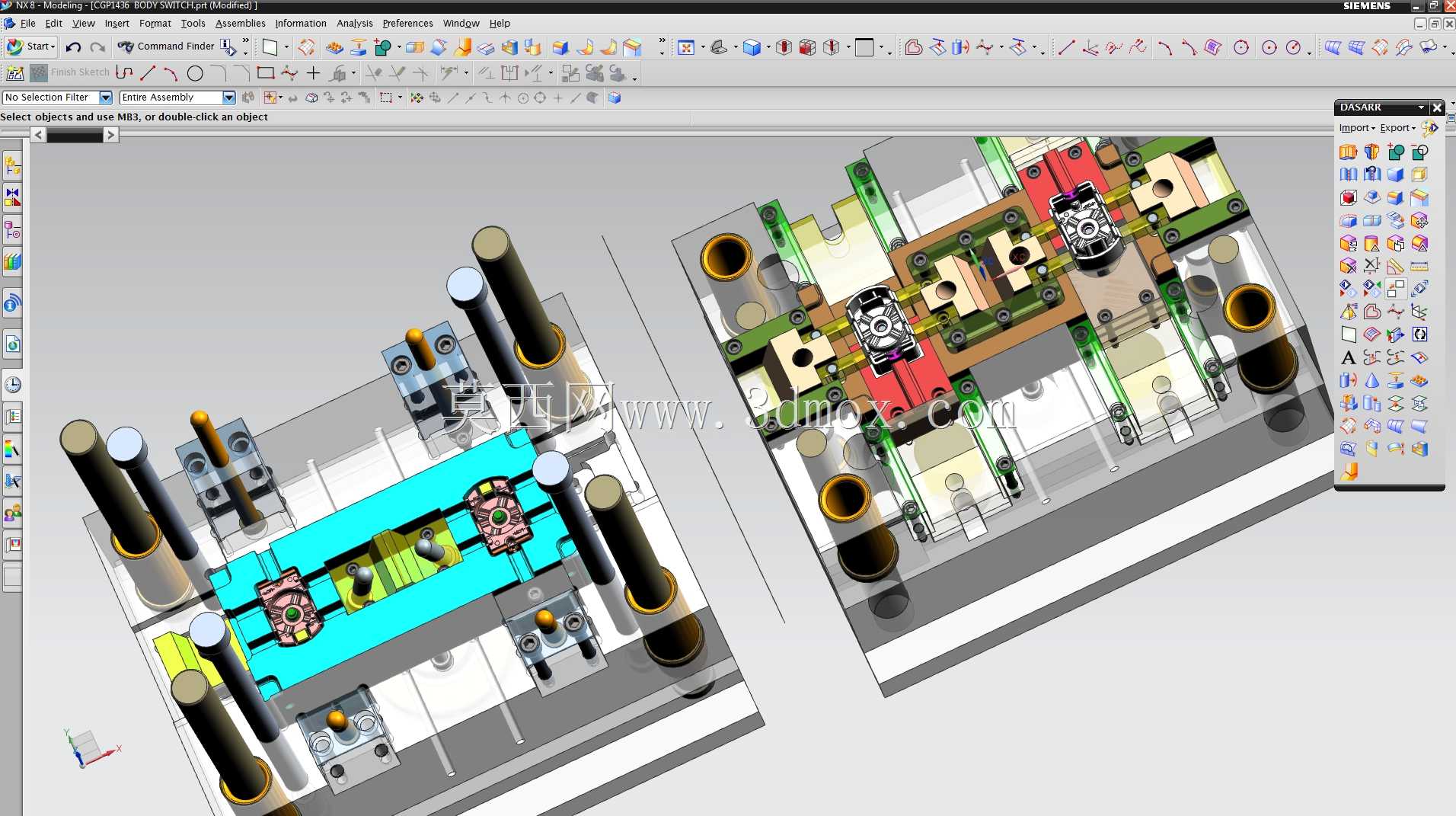This screenshot has height=816, width=1456.
Task: Click the red cube icon in DASARR panel
Action: pos(1348,197)
